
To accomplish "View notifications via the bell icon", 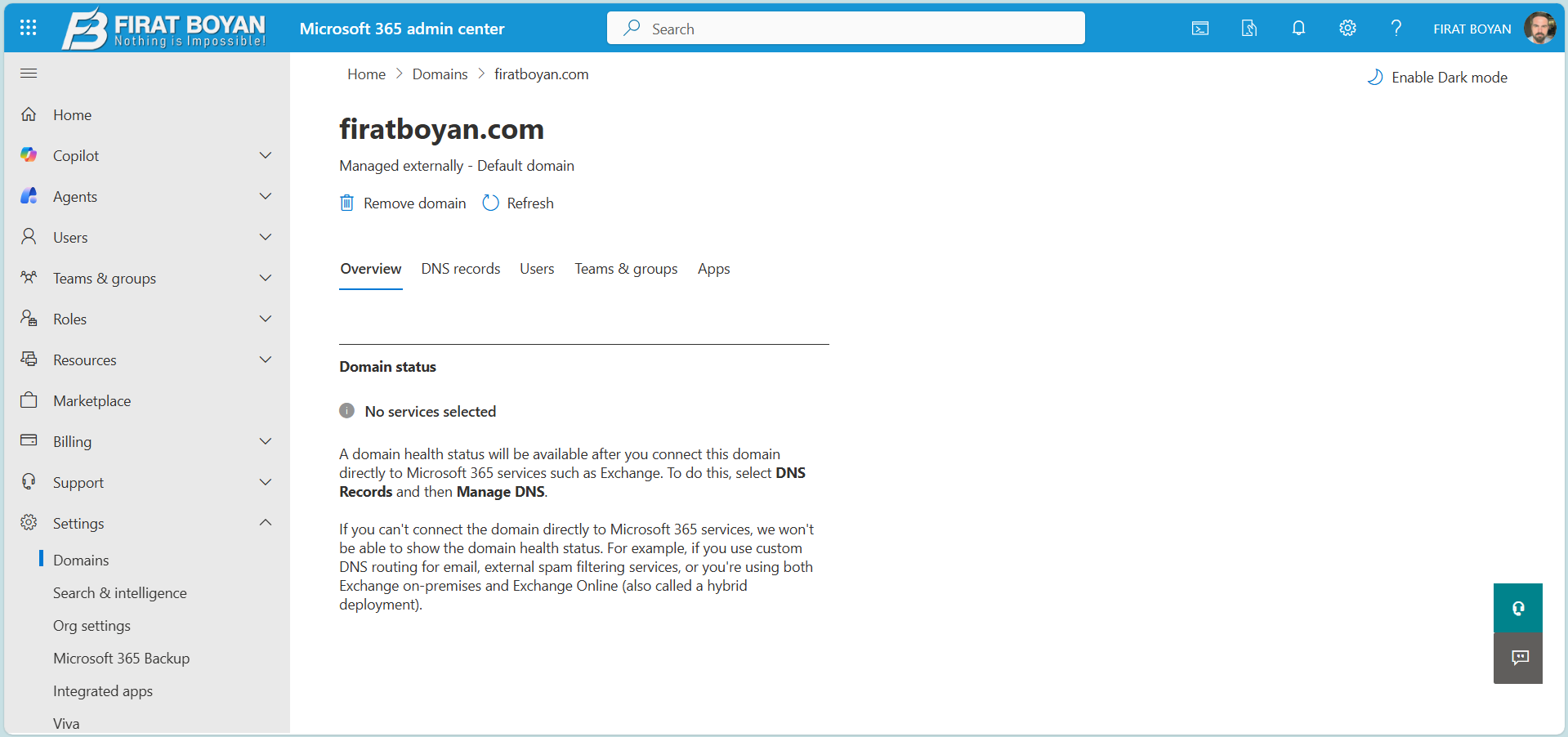I will point(1298,27).
